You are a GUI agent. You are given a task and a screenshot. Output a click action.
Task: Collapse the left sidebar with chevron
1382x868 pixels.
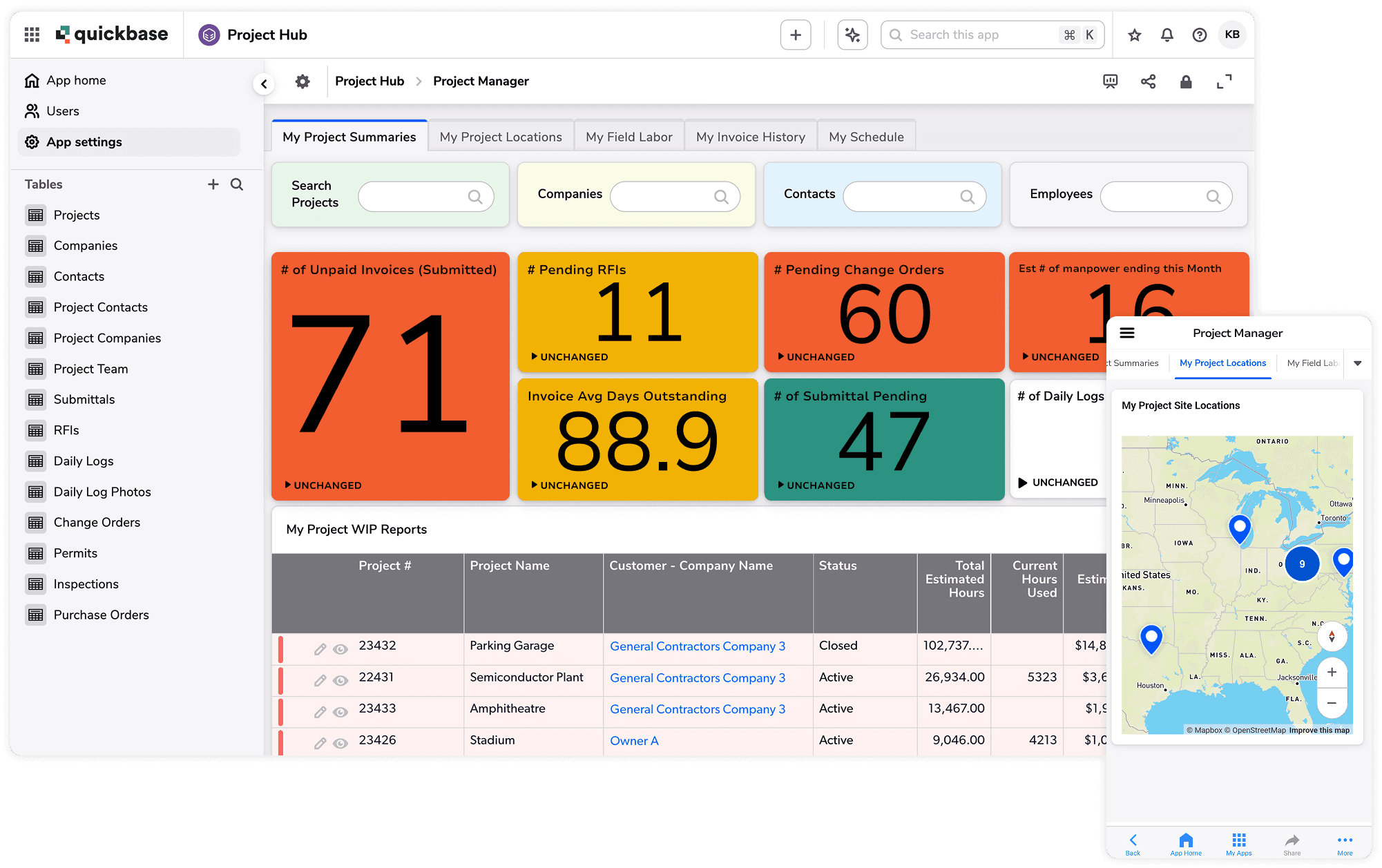[264, 84]
